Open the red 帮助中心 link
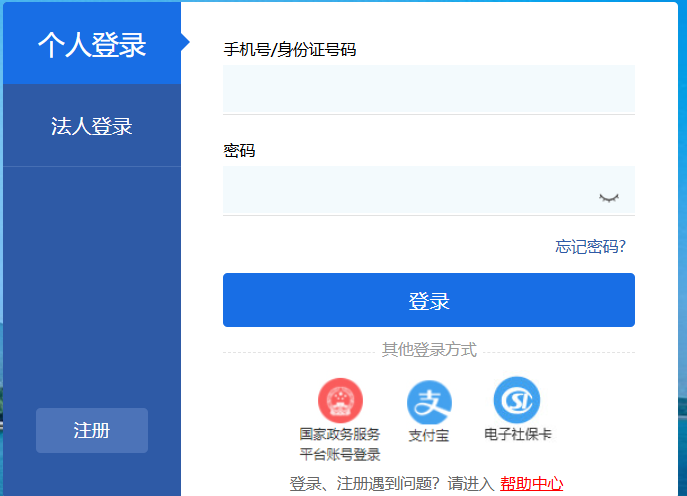This screenshot has height=496, width=687. click(531, 484)
